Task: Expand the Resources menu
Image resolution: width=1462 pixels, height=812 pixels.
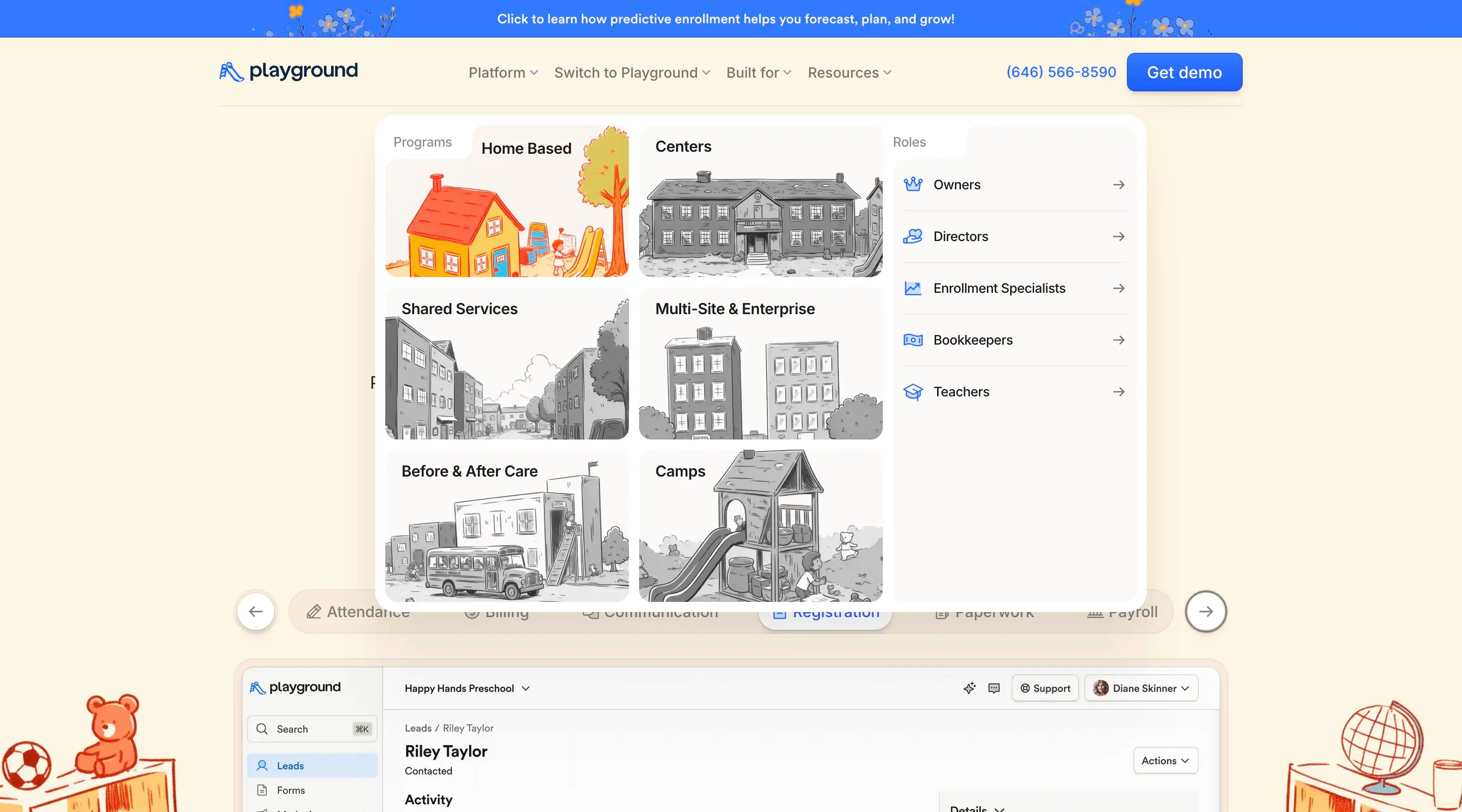Action: coord(849,73)
